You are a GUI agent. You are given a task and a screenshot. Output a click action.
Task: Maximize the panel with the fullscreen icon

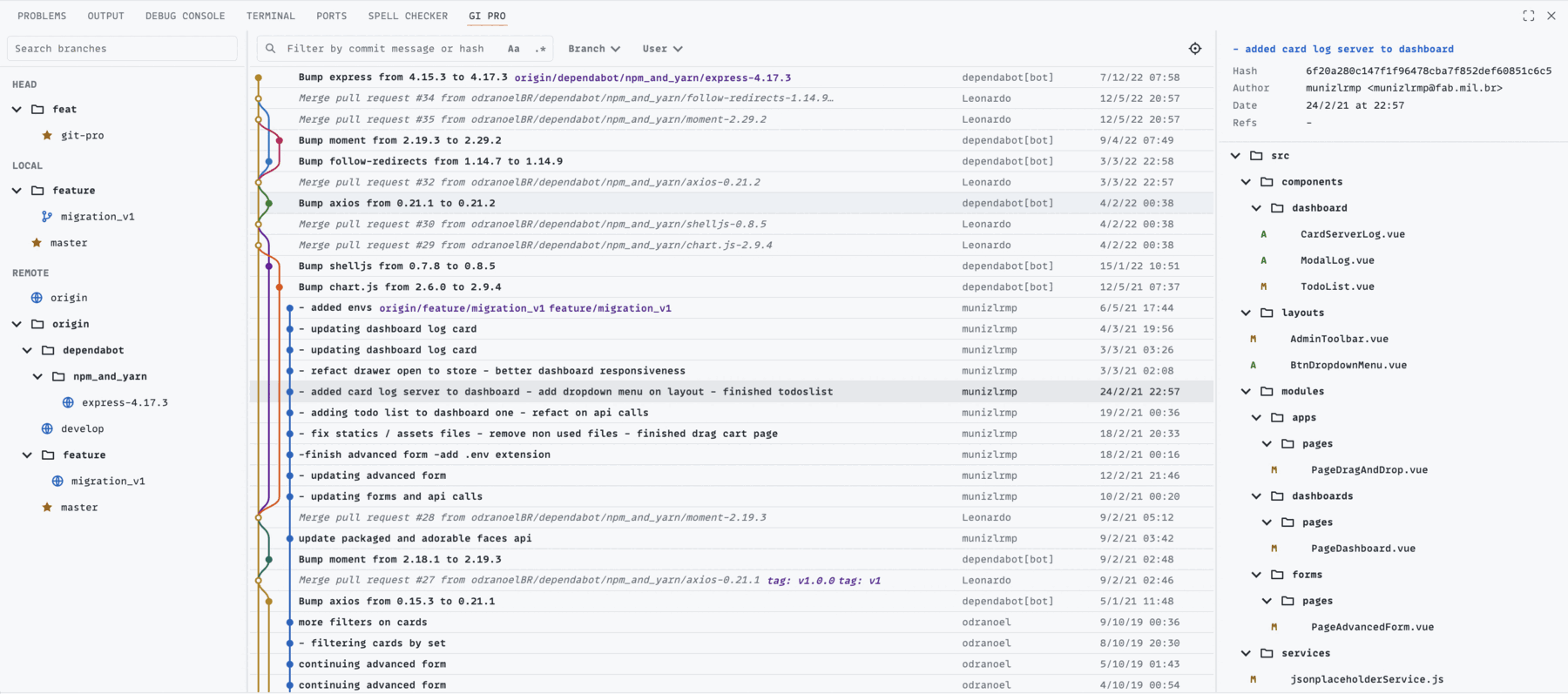pyautogui.click(x=1529, y=16)
